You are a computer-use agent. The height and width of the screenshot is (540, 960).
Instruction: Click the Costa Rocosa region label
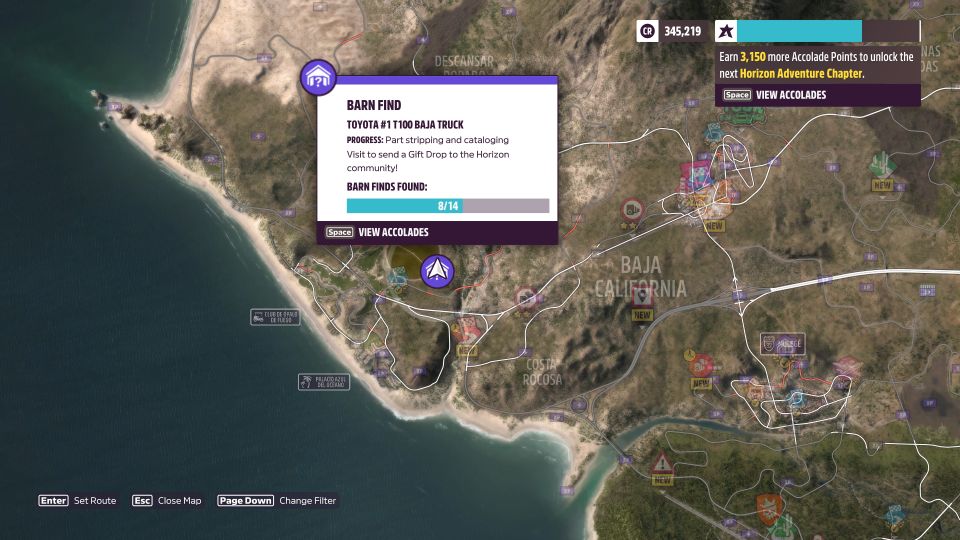[x=542, y=372]
